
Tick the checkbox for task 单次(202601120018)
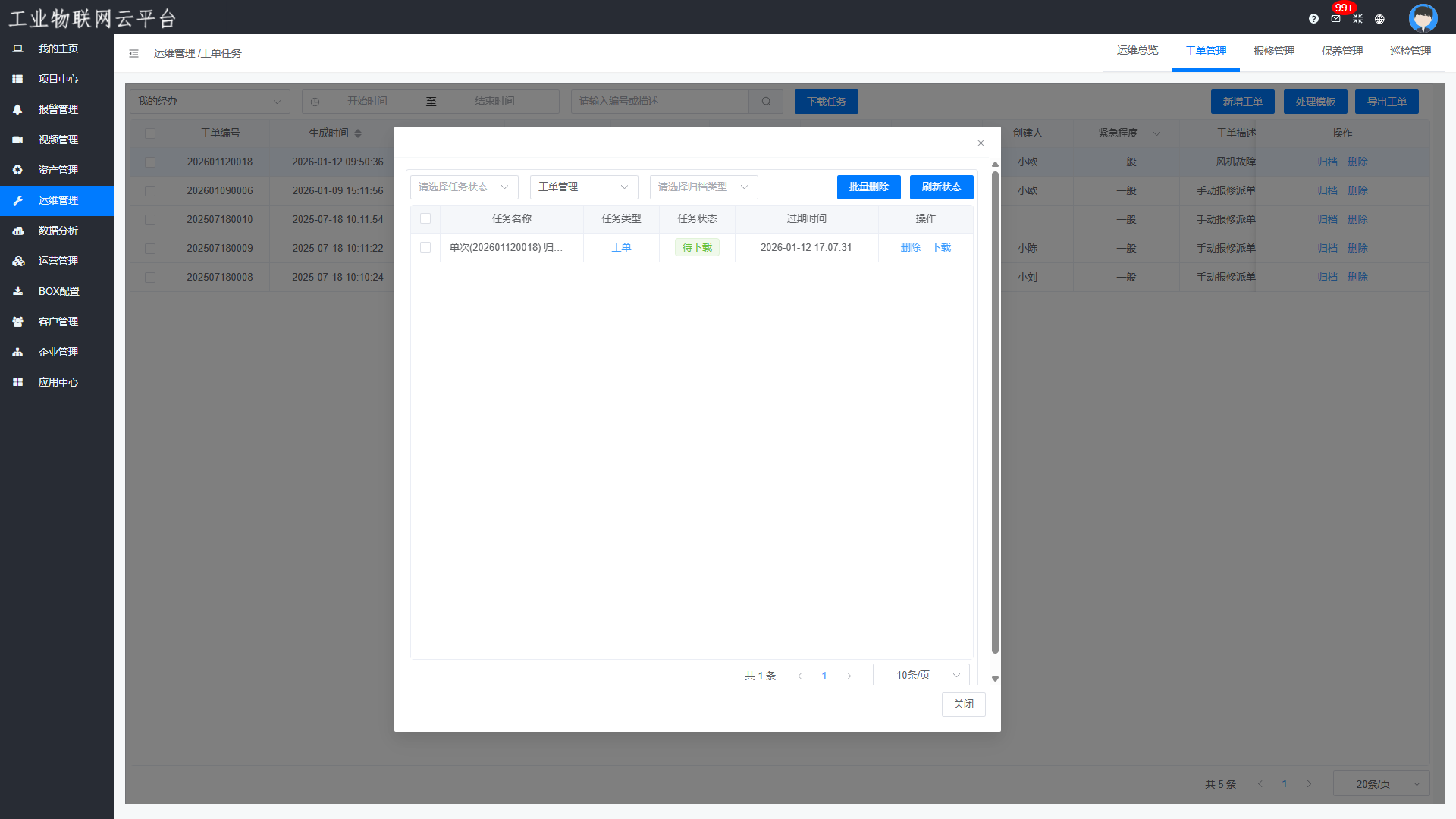[x=425, y=247]
